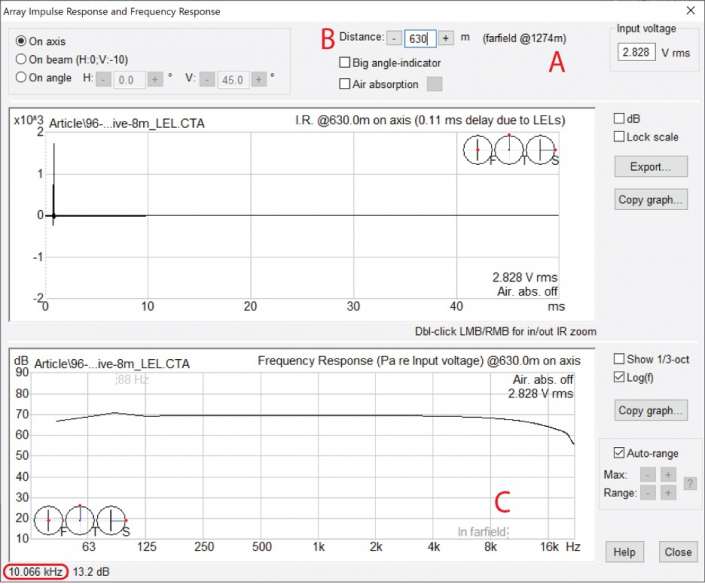
Task: Select the On axis radio button
Action: (x=22, y=42)
